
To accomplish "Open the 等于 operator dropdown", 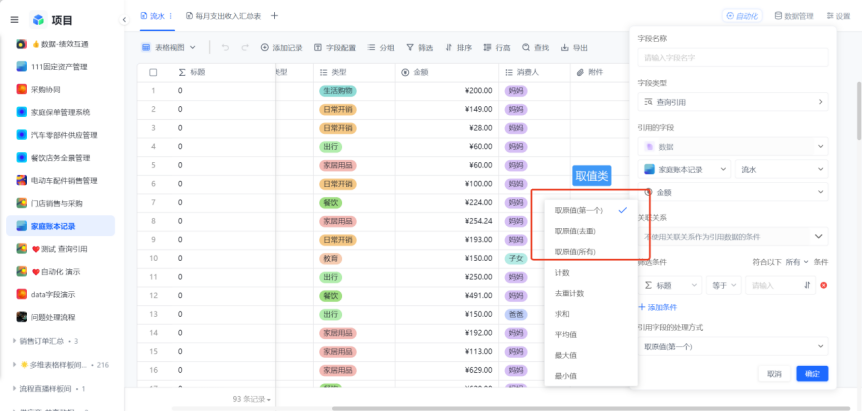I will click(723, 285).
